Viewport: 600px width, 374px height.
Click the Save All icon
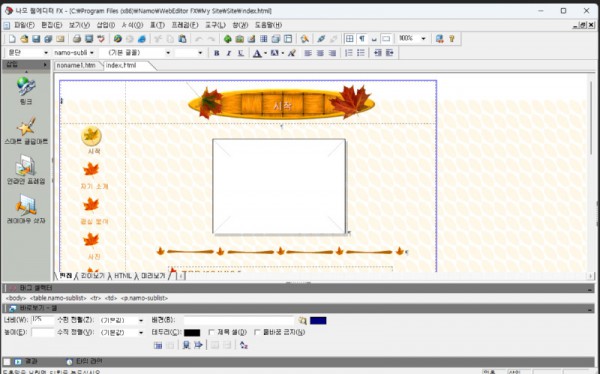(48, 39)
